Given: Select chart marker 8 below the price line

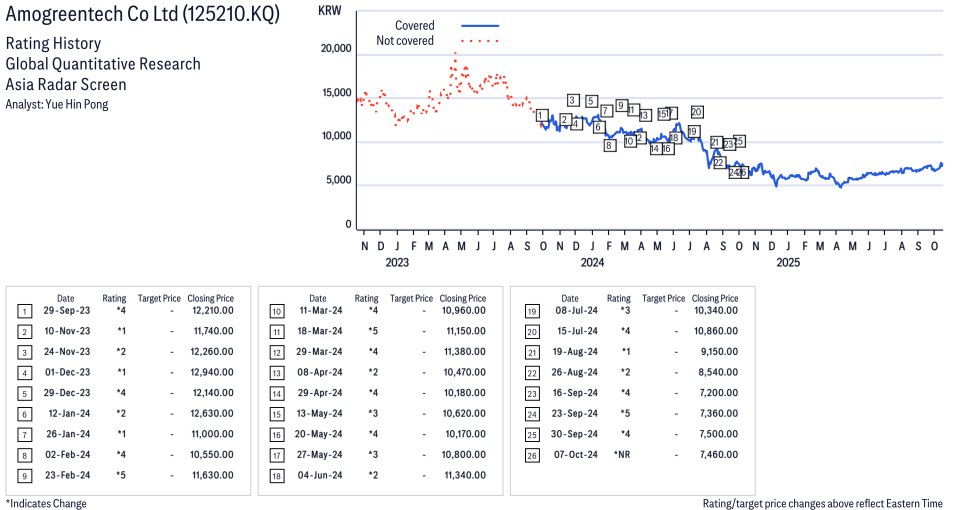Looking at the screenshot, I should [x=609, y=146].
